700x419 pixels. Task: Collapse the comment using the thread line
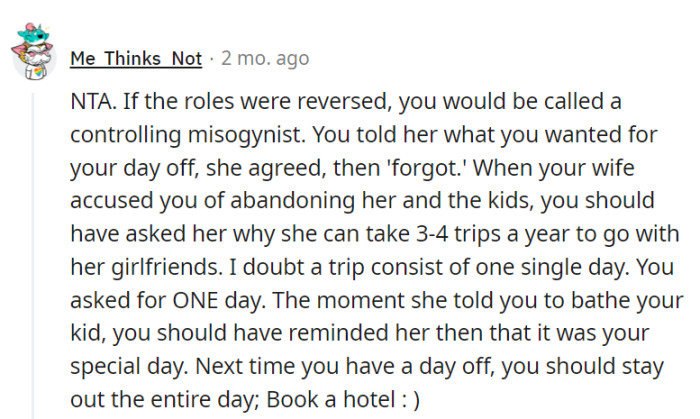coord(33,250)
